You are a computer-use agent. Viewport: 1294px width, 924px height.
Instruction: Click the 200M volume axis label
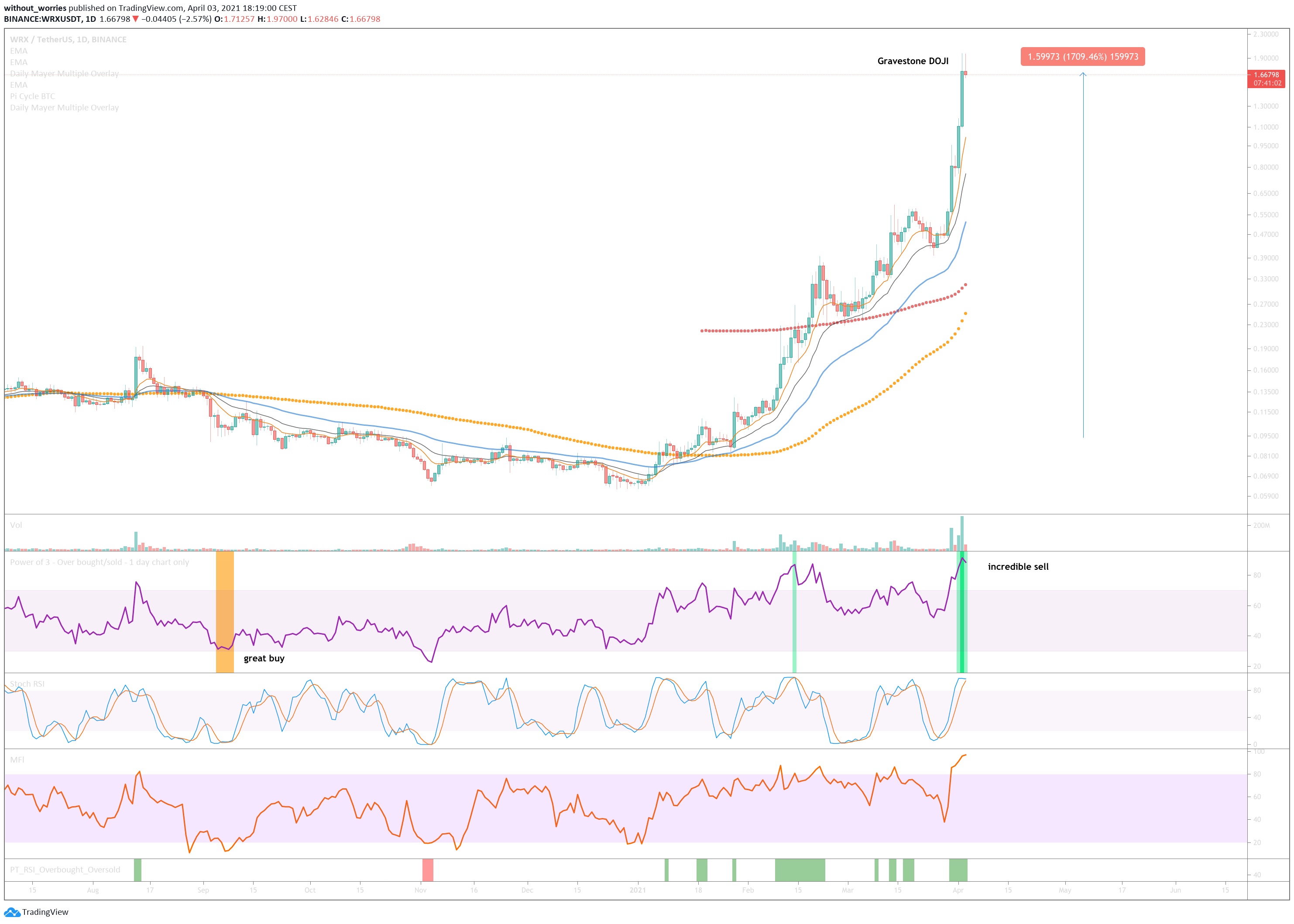tap(1262, 525)
